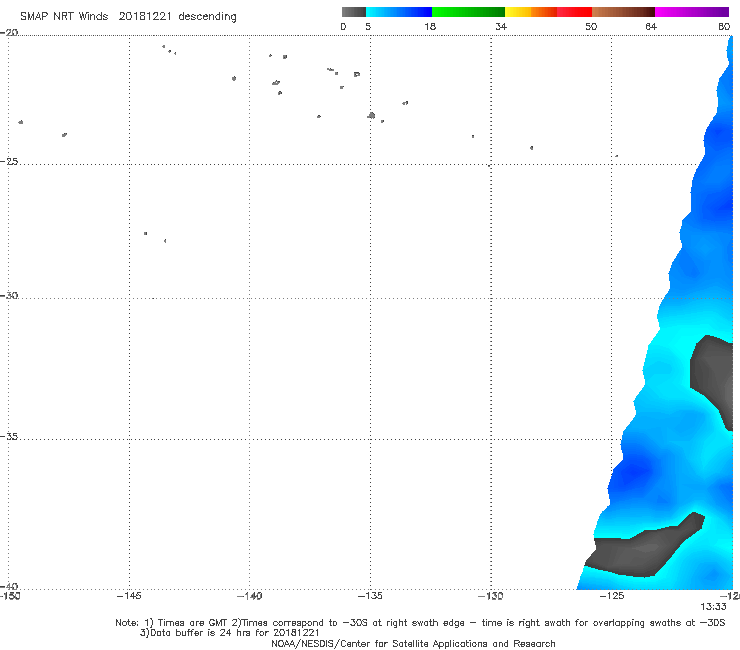Click the yellow segment of the color bar

click(x=518, y=12)
